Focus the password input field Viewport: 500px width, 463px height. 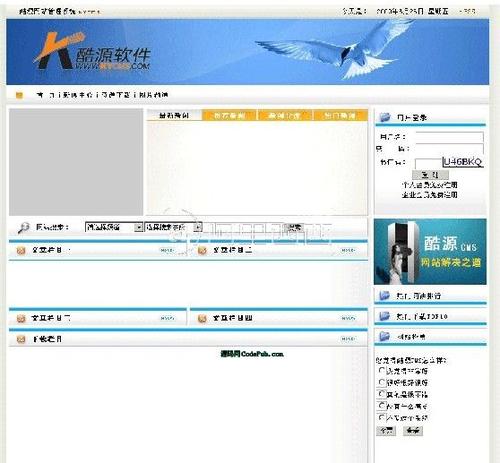coord(449,148)
